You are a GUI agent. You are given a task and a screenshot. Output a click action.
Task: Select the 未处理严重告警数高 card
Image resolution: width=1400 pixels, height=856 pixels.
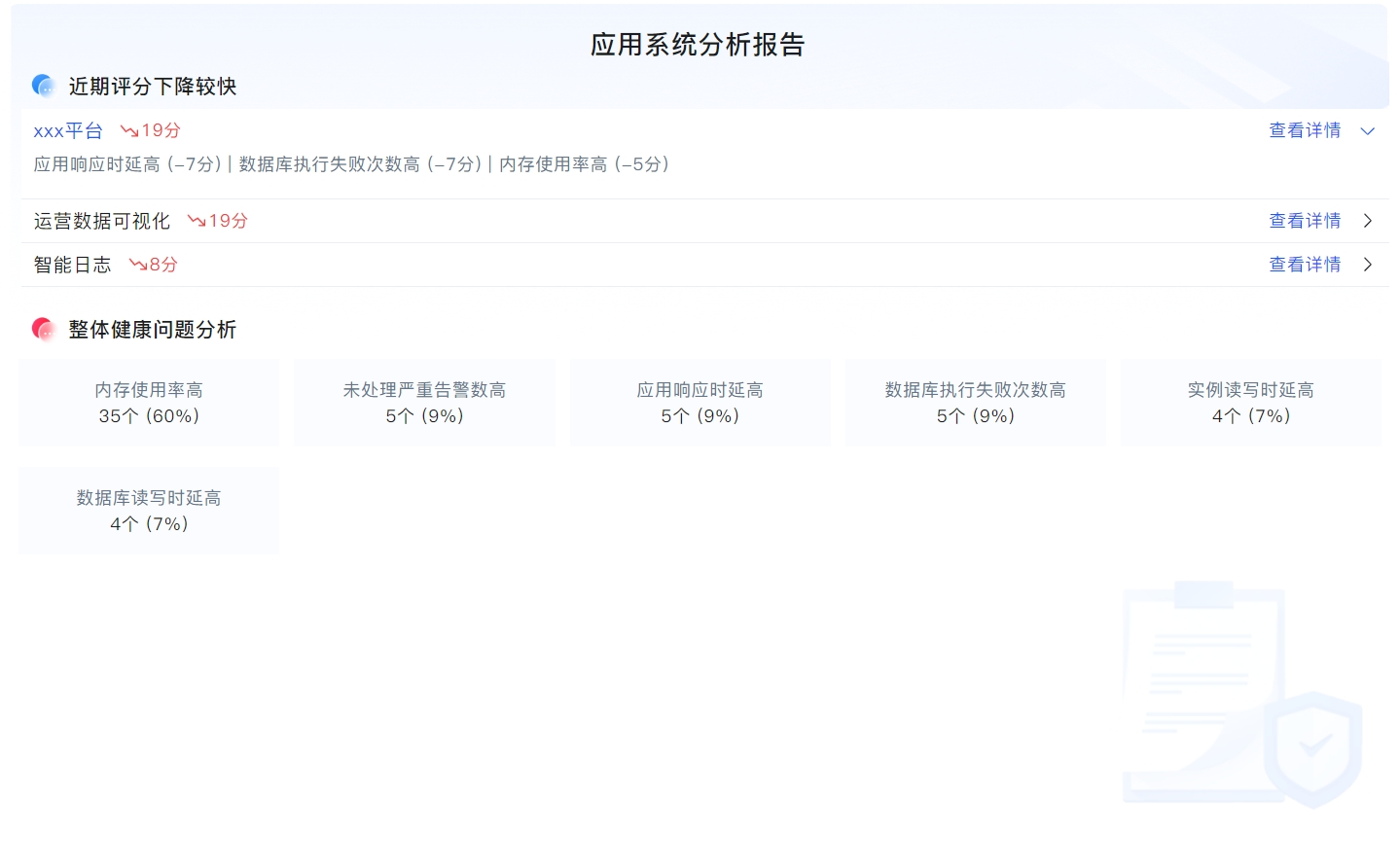424,403
